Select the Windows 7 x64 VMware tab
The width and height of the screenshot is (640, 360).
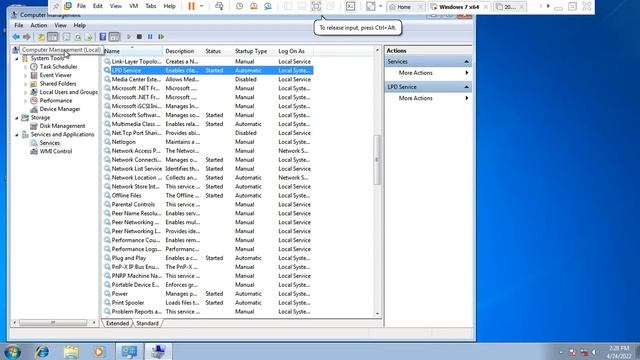pyautogui.click(x=459, y=7)
